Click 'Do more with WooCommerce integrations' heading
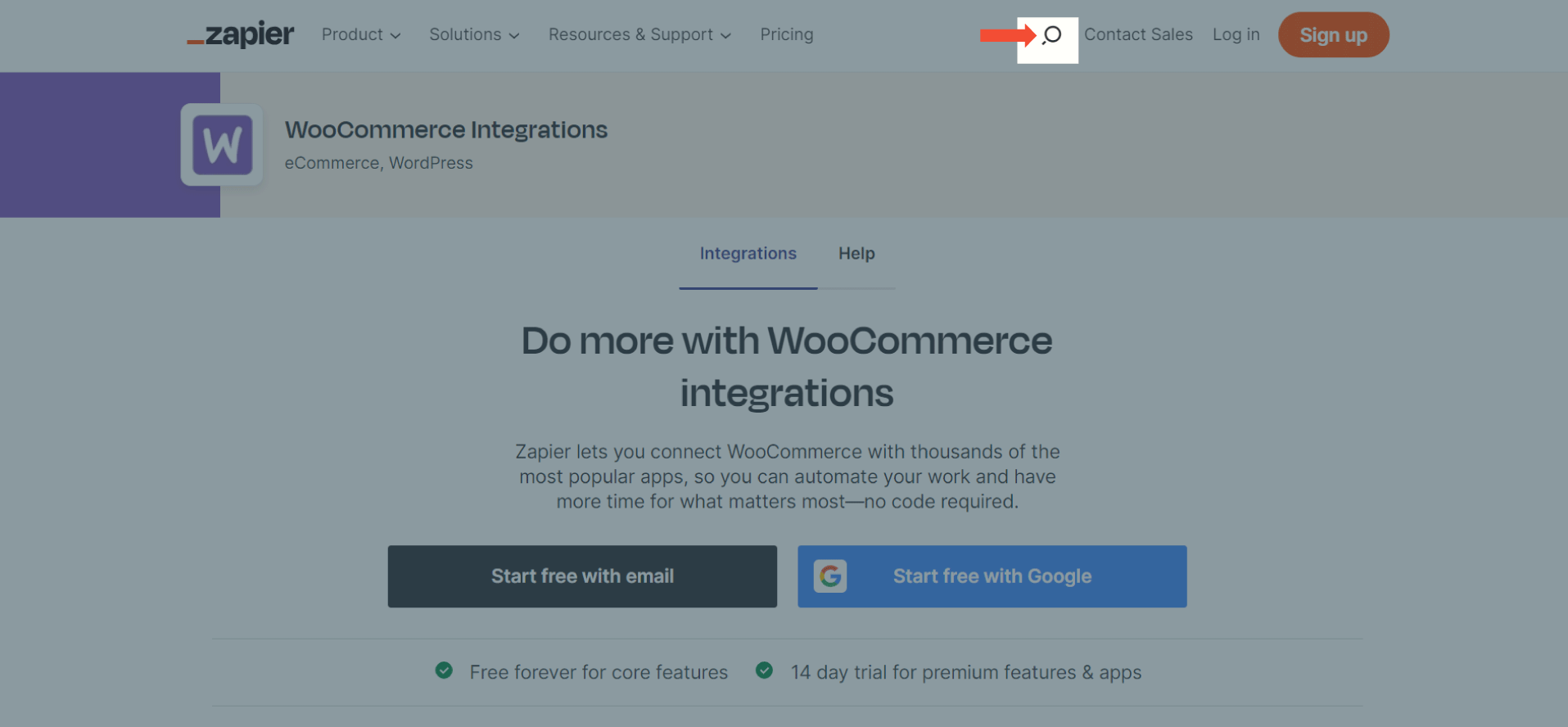Viewport: 1568px width, 727px height. [x=787, y=367]
